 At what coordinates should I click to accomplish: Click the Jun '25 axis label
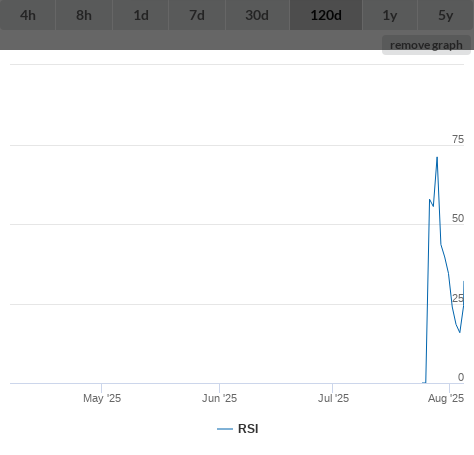(219, 398)
